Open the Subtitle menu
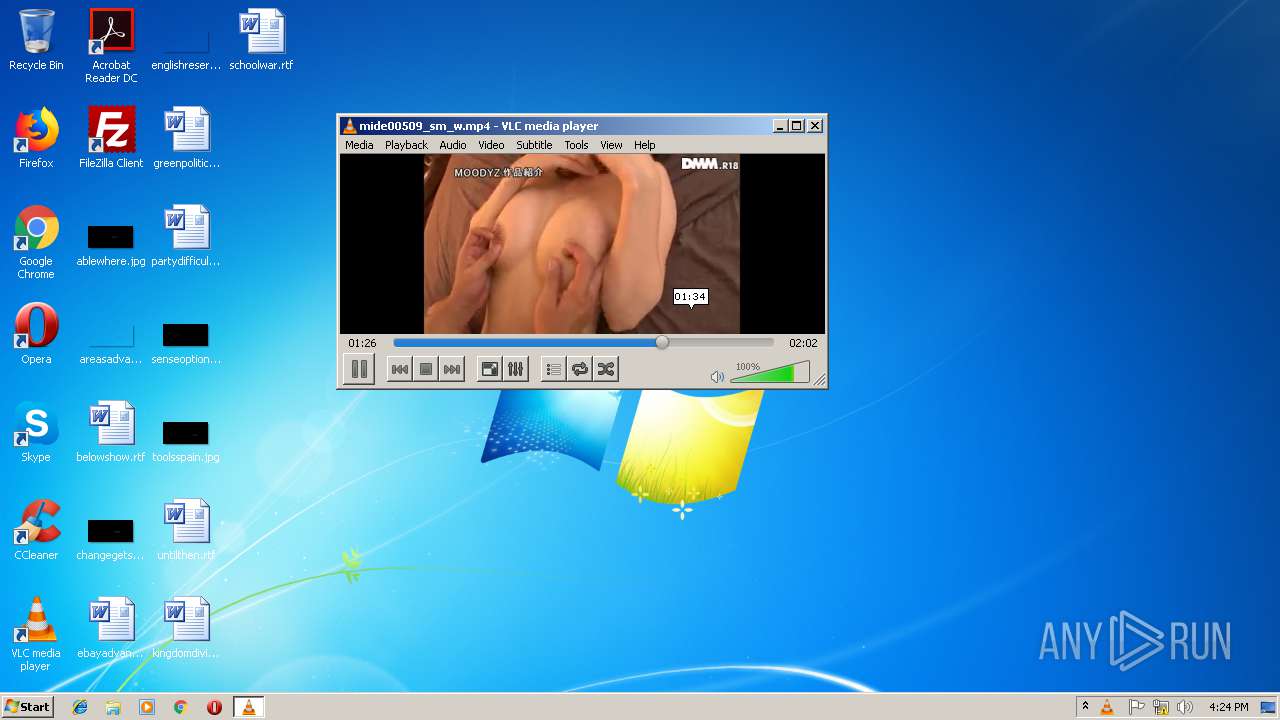Screen dimensions: 1280x720 pos(534,145)
